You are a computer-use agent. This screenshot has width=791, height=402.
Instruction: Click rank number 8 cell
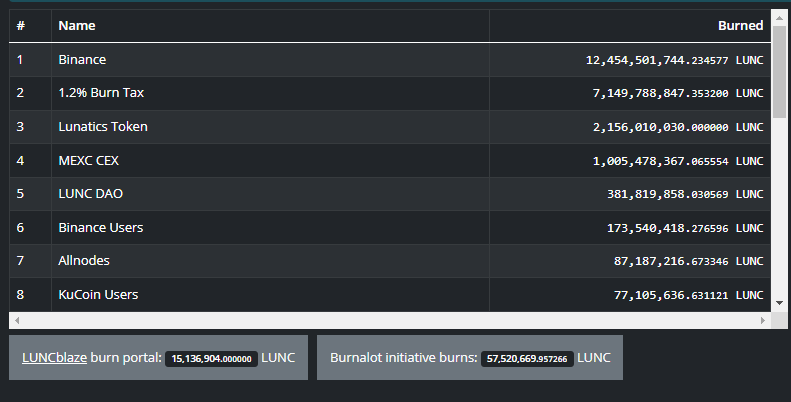point(30,295)
